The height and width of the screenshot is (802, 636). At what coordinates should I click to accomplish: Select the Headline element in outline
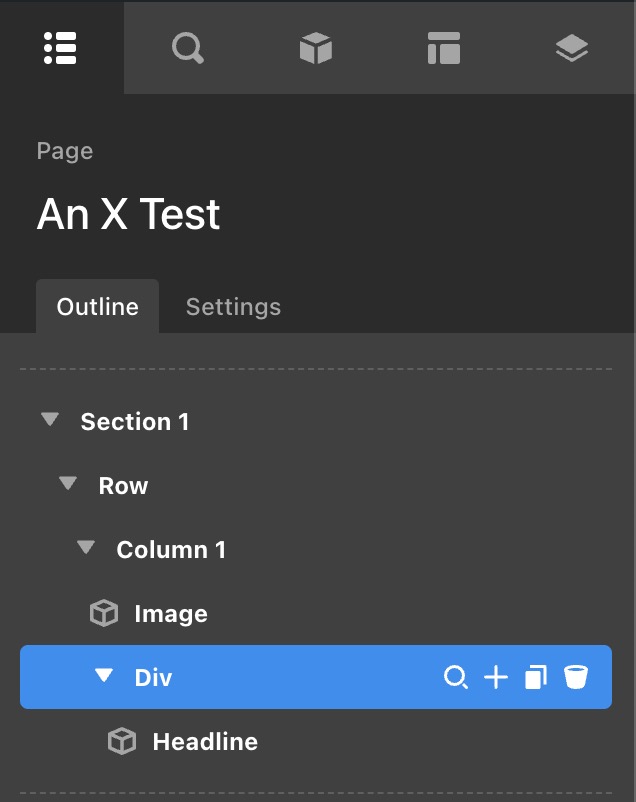point(205,742)
